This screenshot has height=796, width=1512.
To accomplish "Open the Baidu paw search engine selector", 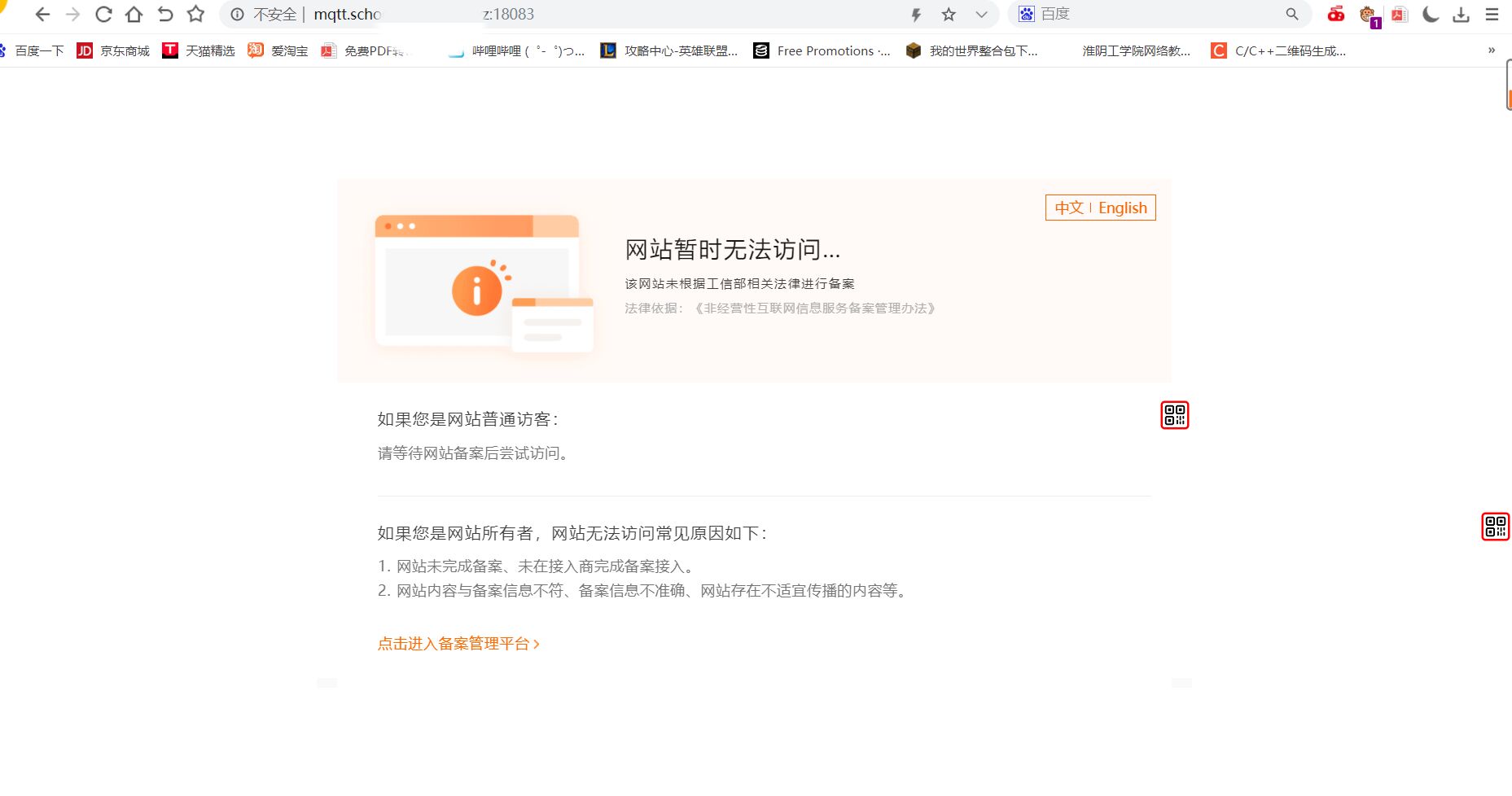I will point(1027,14).
